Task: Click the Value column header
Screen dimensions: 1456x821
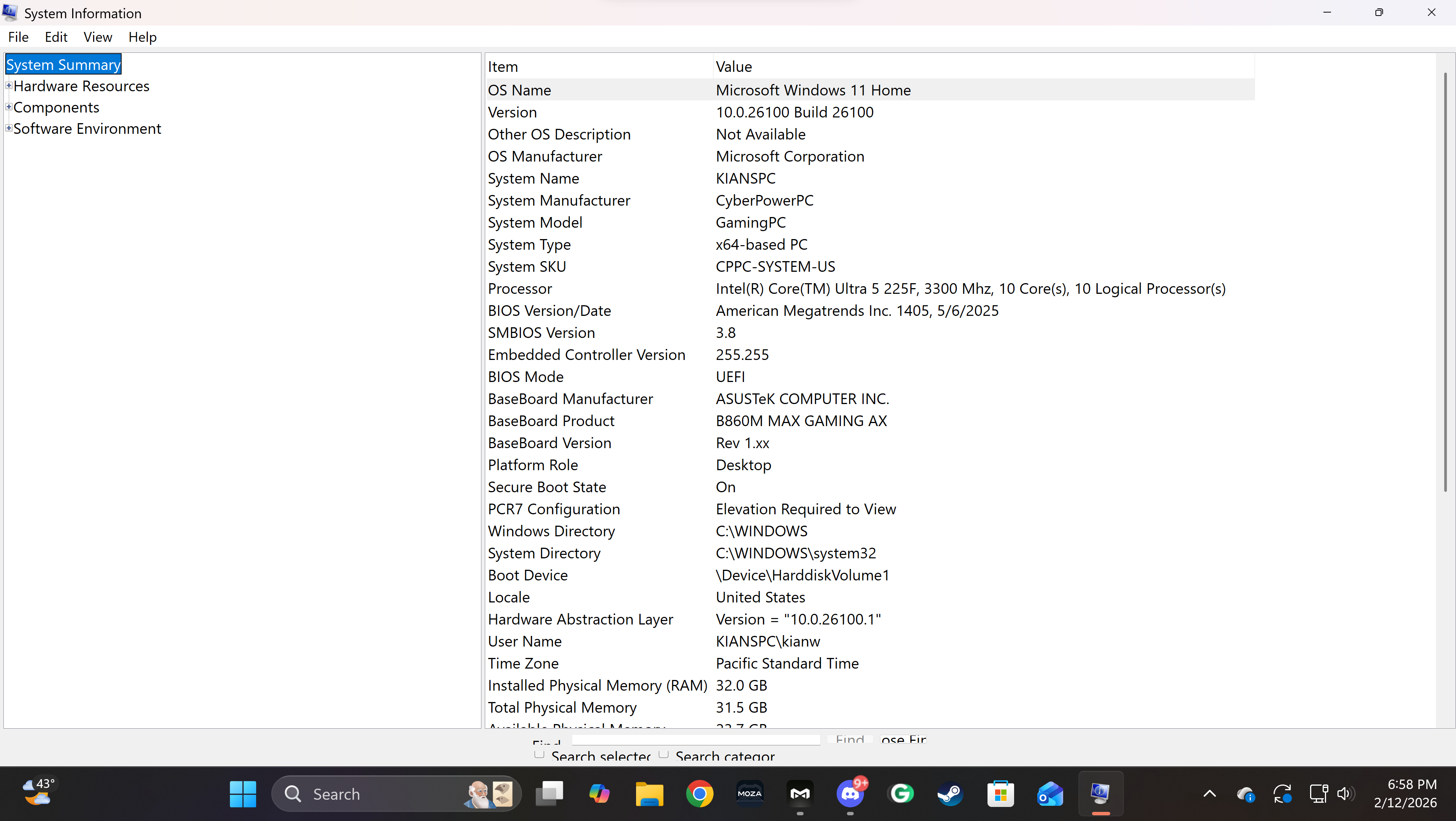Action: click(983, 67)
